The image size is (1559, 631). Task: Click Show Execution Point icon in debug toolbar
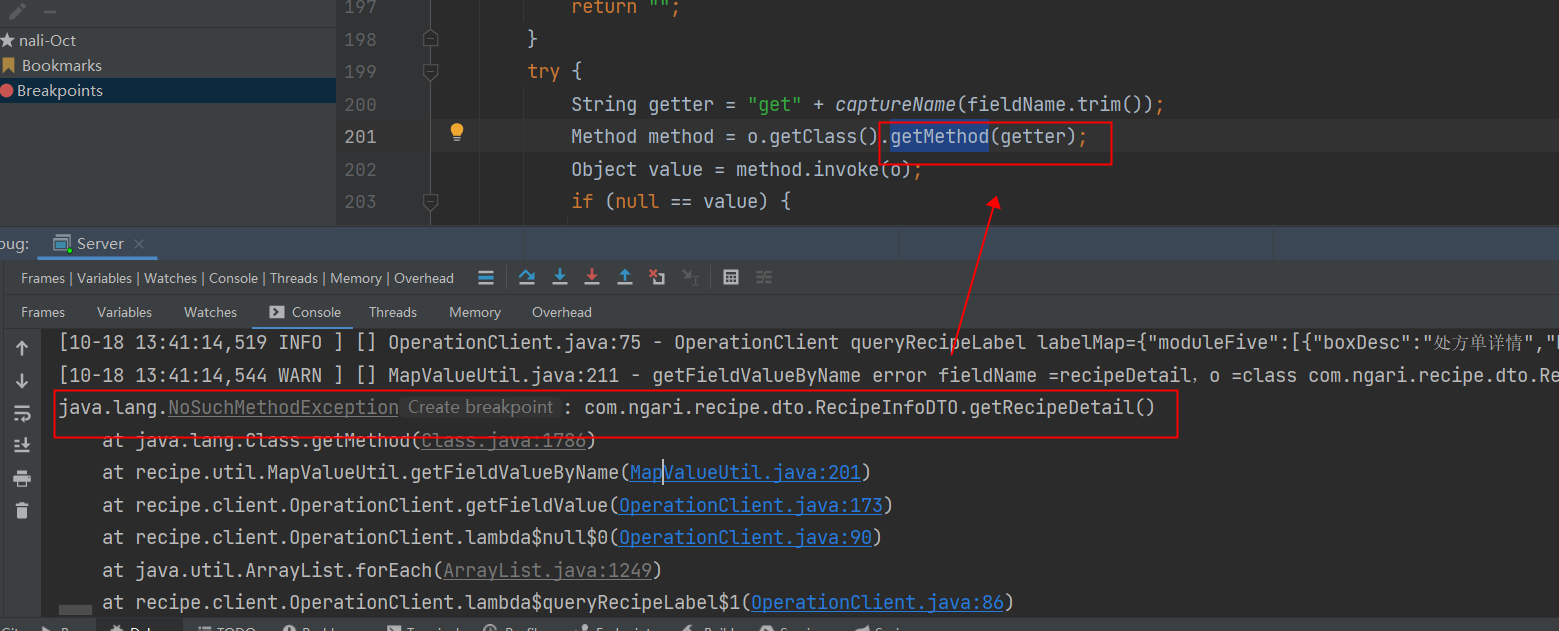[x=486, y=278]
